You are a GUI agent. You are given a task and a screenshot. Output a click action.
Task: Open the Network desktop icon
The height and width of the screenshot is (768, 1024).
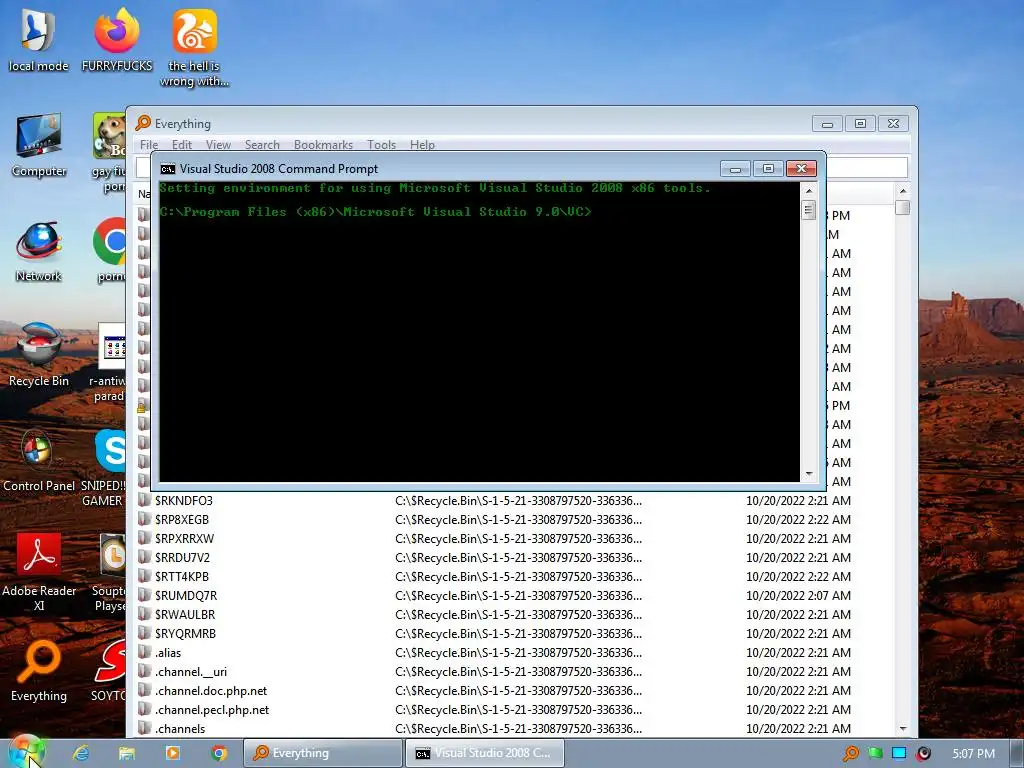39,251
